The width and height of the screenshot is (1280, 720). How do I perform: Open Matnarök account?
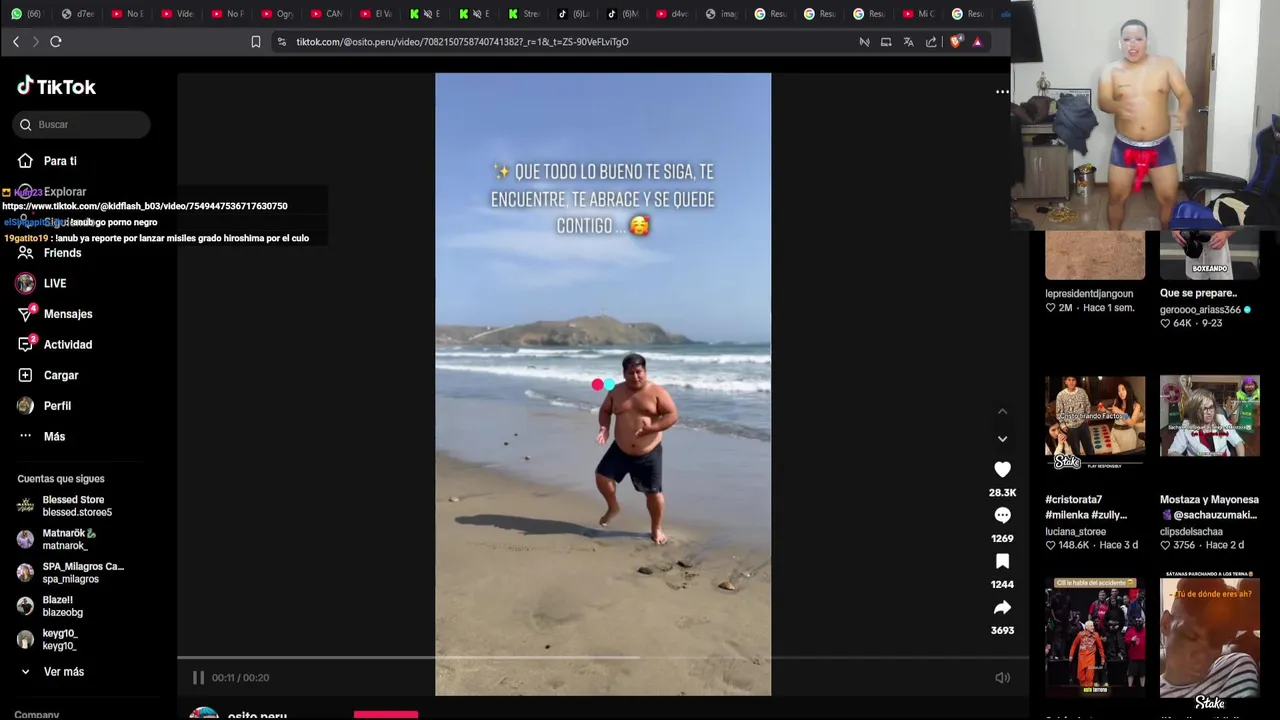point(68,540)
